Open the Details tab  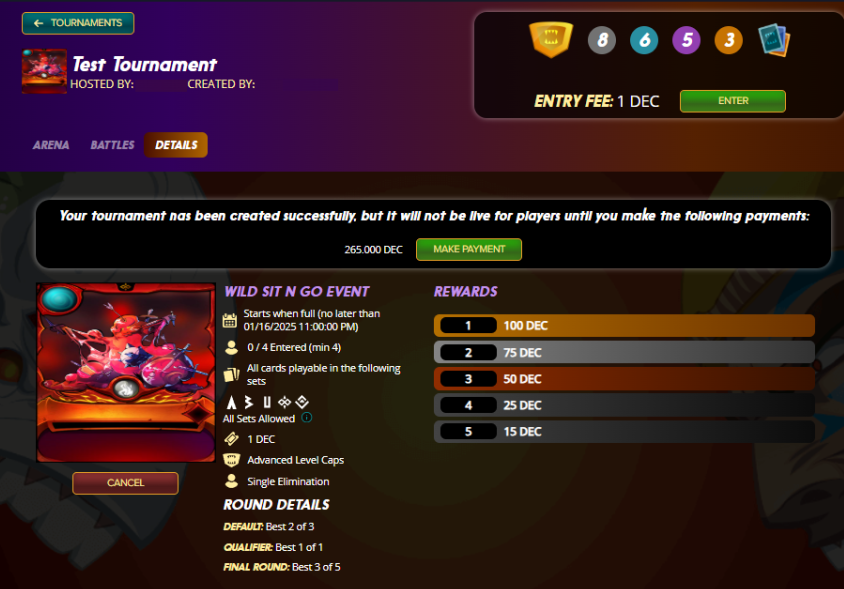click(x=176, y=145)
